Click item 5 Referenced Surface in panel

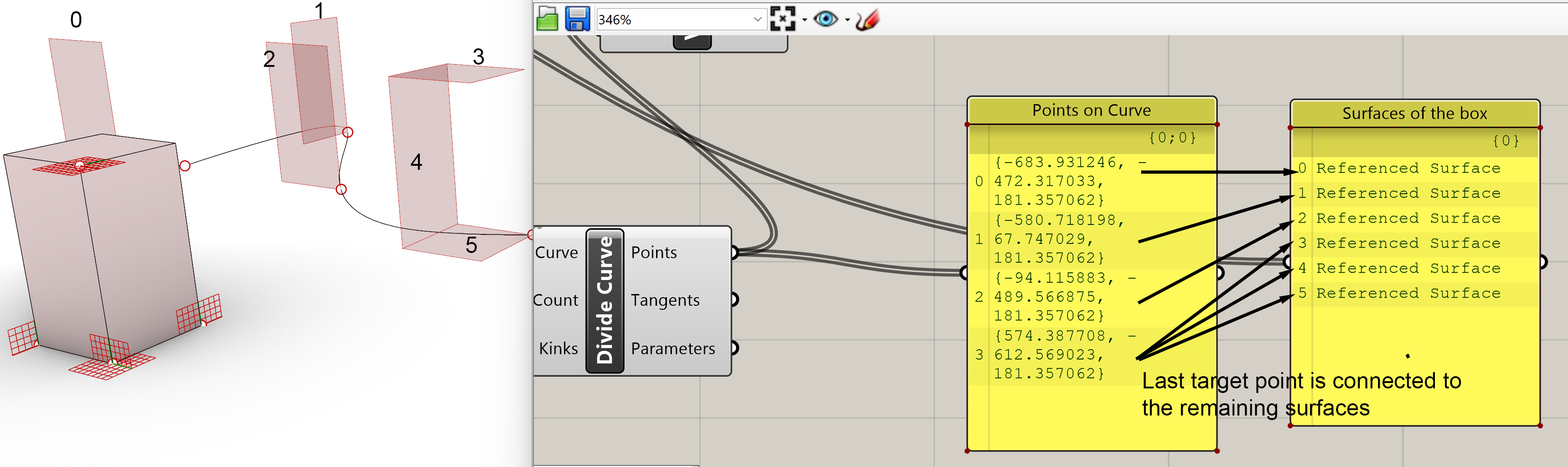[x=1408, y=293]
